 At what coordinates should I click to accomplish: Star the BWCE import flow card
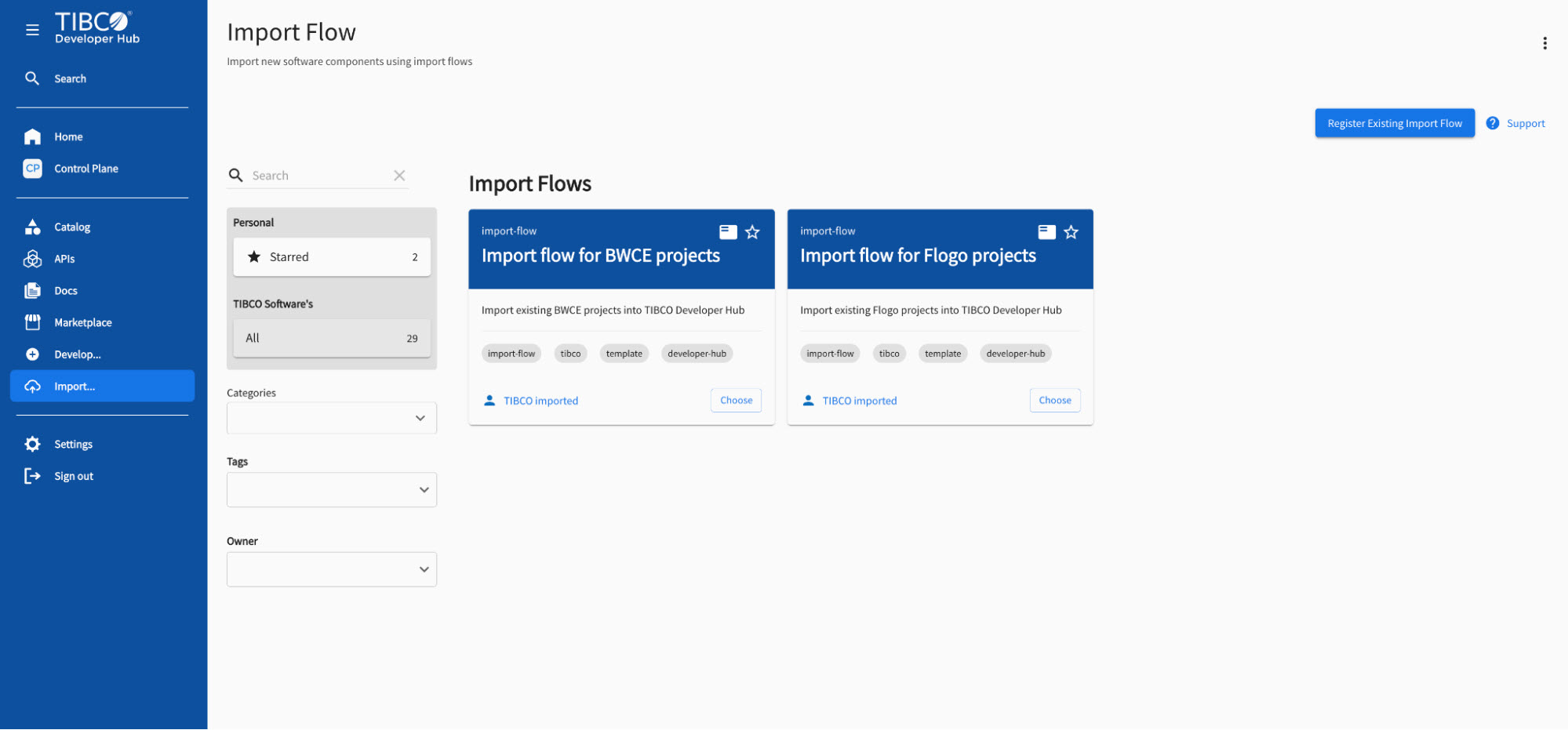point(752,232)
